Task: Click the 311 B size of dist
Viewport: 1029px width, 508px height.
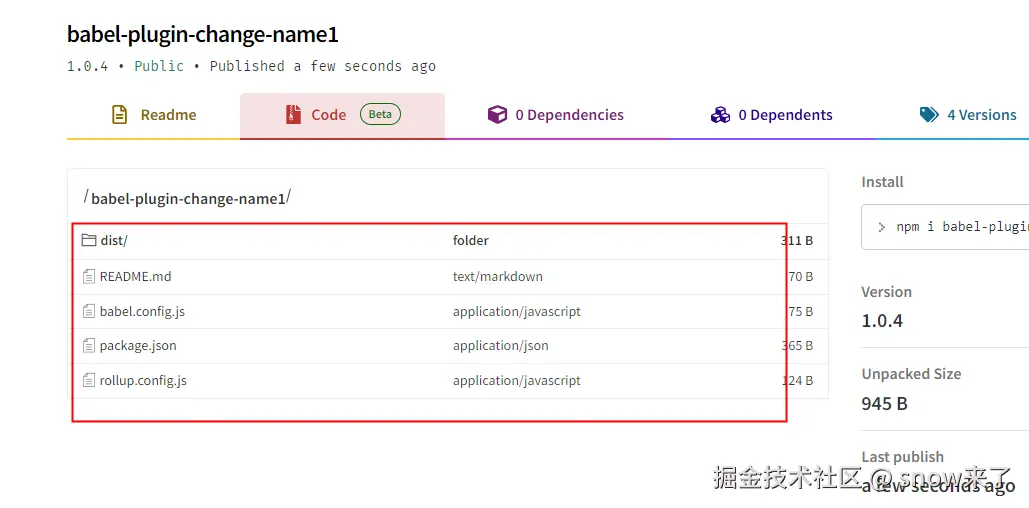Action: click(797, 240)
